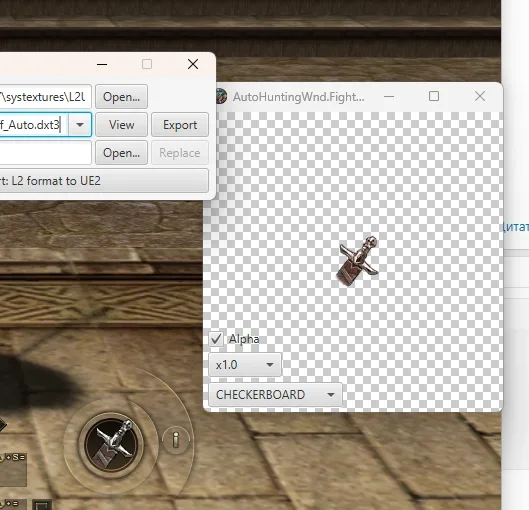
Task: Click the View button
Action: (x=121, y=125)
